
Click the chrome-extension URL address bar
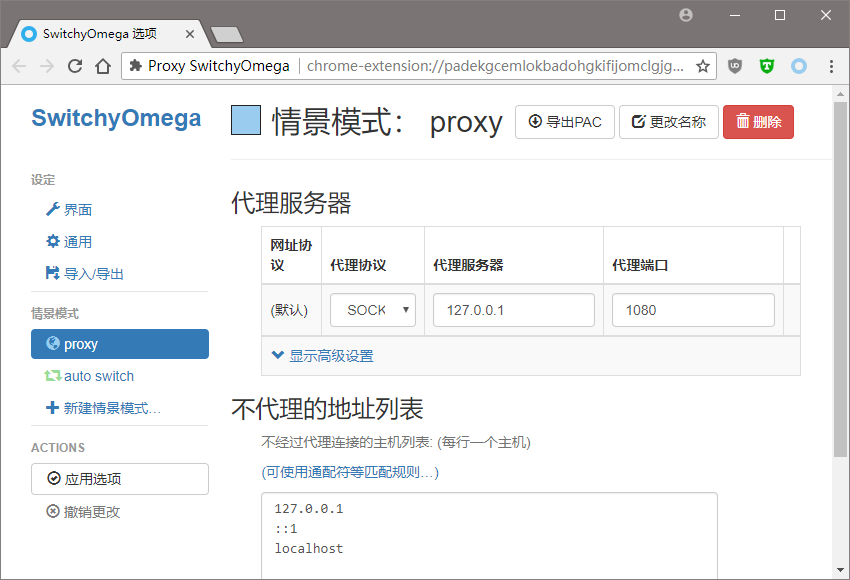click(x=495, y=66)
